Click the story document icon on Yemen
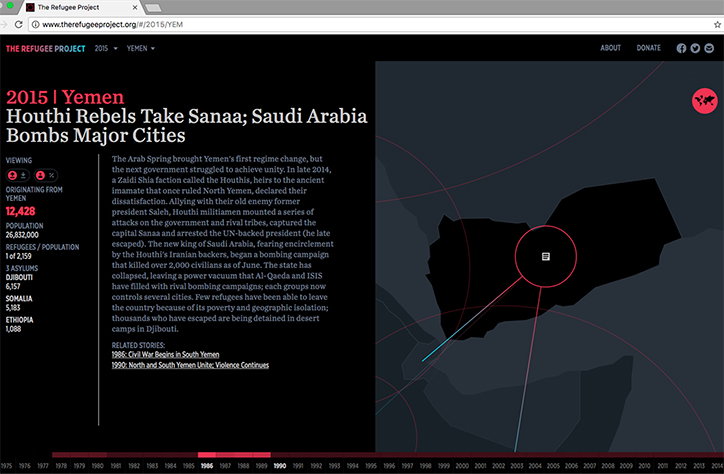 tap(545, 257)
